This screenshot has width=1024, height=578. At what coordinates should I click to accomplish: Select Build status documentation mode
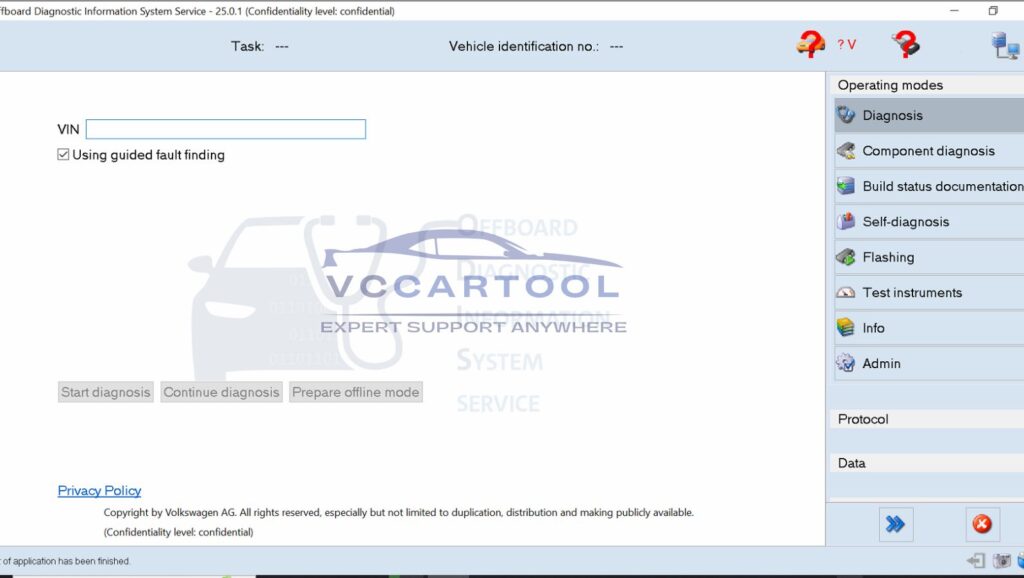pyautogui.click(x=845, y=186)
